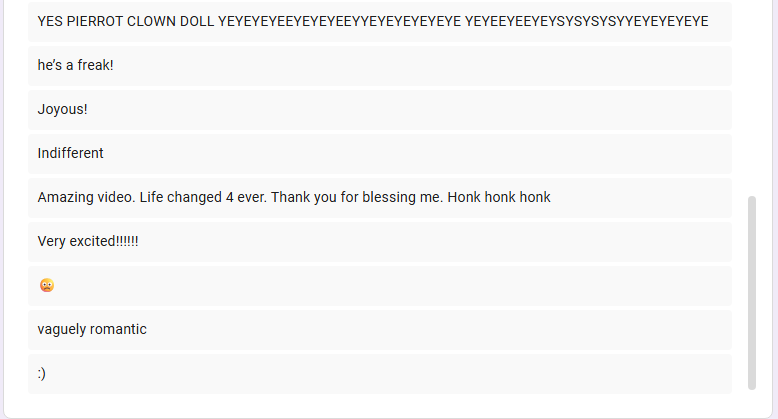Click empty space right of "Indifferent"
778x419 pixels.
[x=417, y=153]
